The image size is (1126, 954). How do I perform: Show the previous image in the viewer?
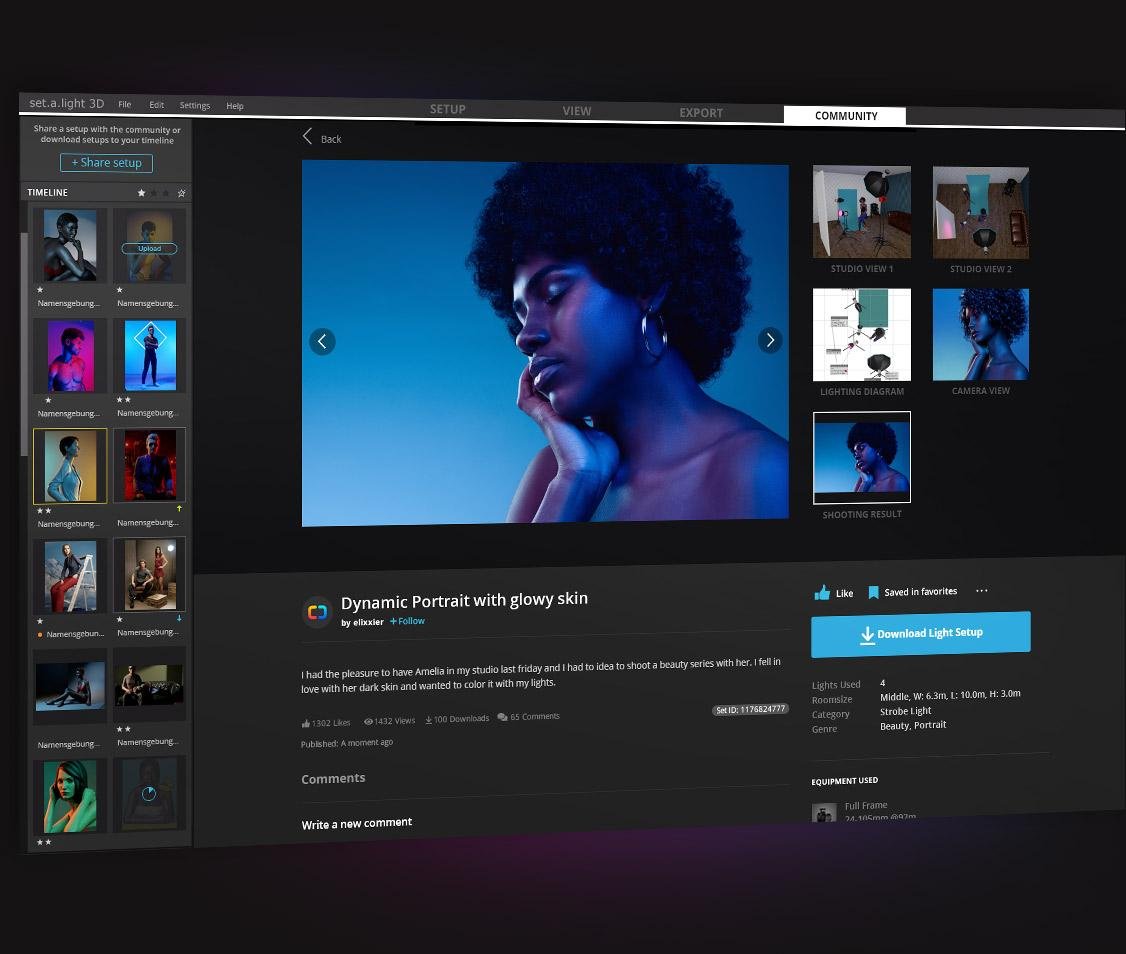pyautogui.click(x=322, y=341)
